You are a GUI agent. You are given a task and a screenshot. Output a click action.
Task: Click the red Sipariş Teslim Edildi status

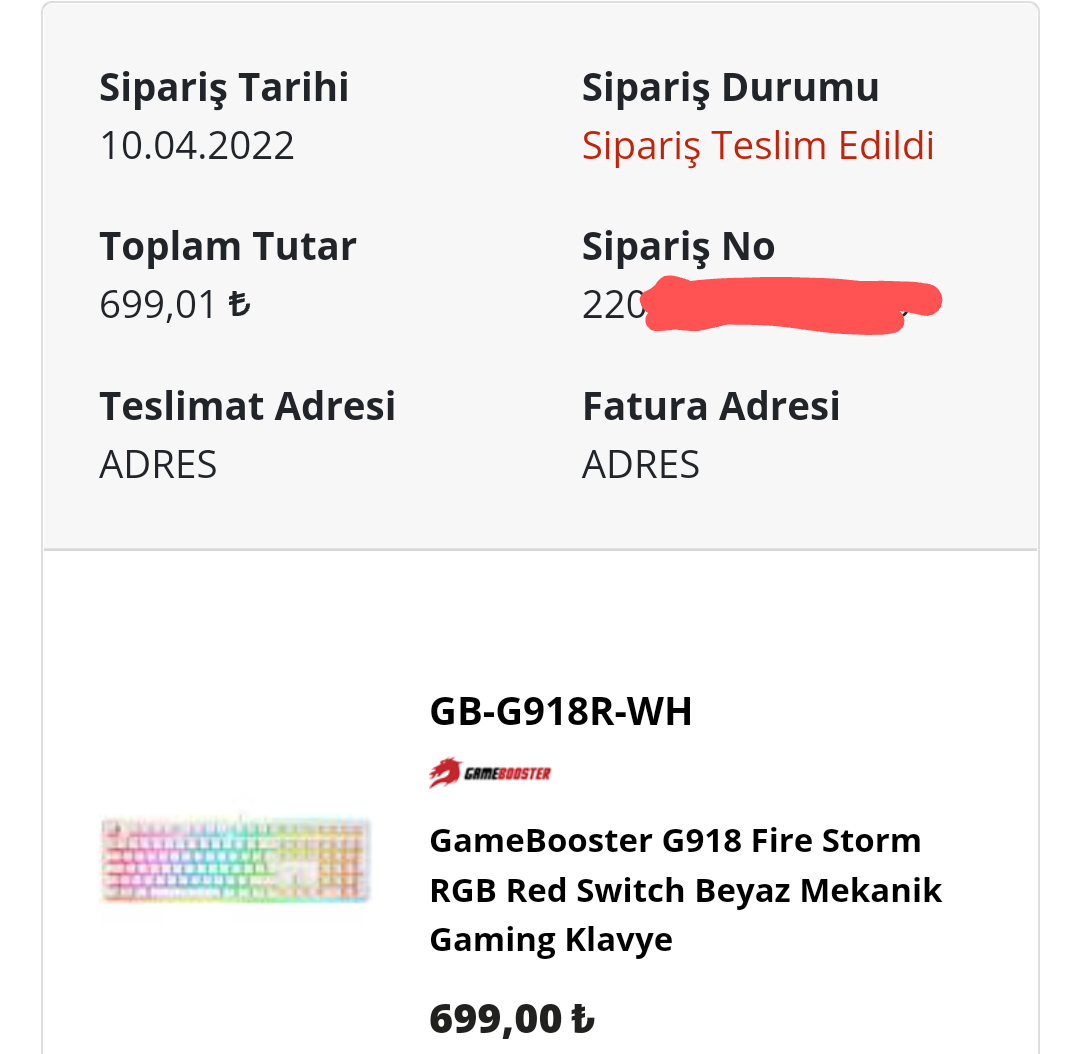pyautogui.click(x=758, y=146)
